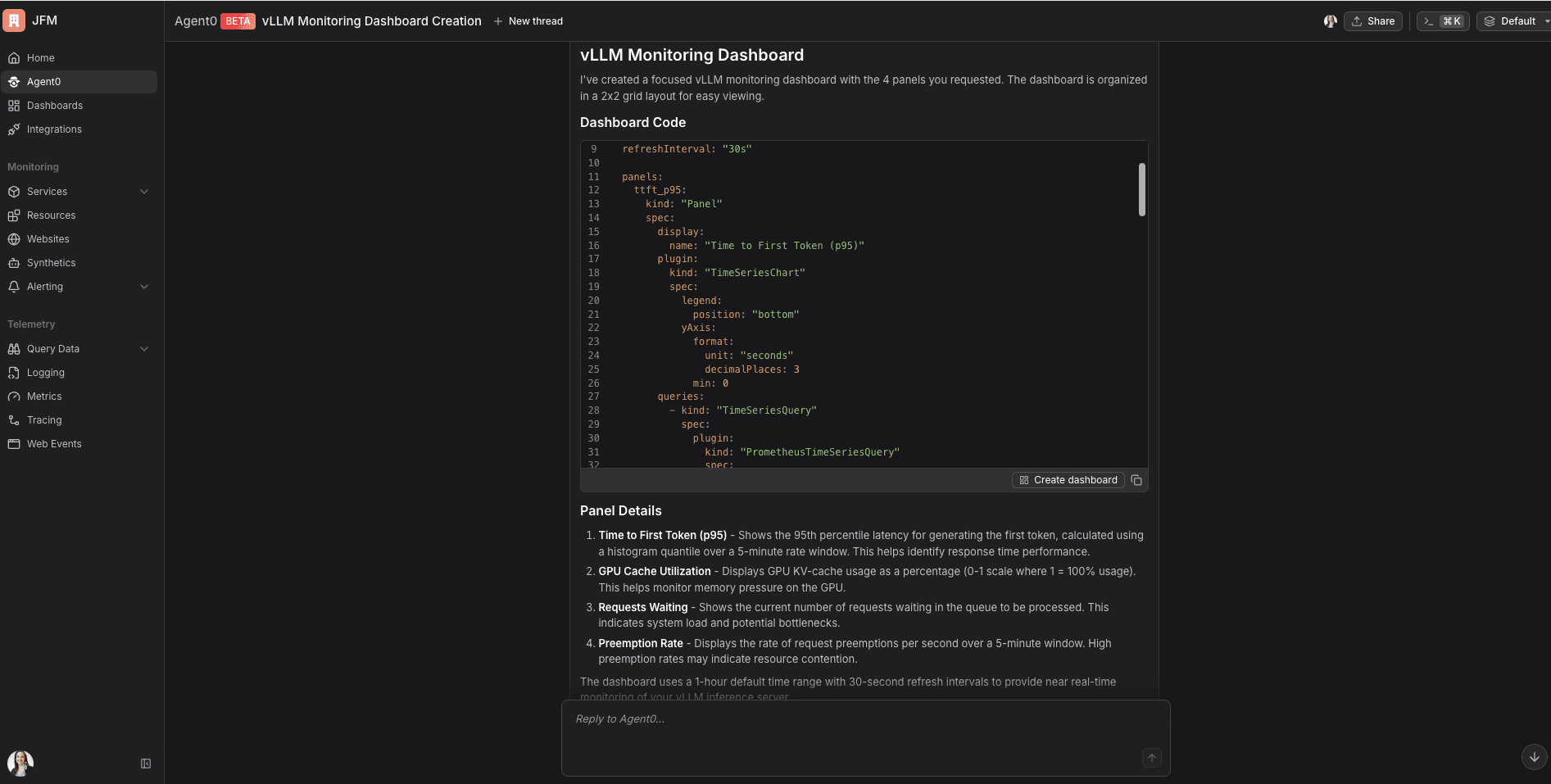Click the Dashboard Code heading

633,122
